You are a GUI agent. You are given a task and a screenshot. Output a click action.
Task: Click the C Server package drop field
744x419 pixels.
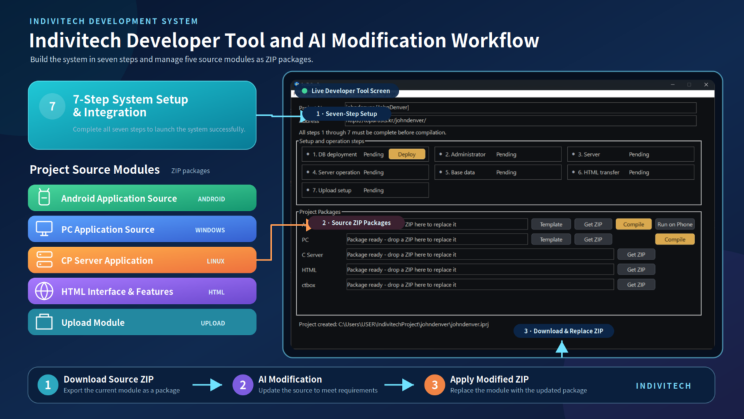click(480, 254)
